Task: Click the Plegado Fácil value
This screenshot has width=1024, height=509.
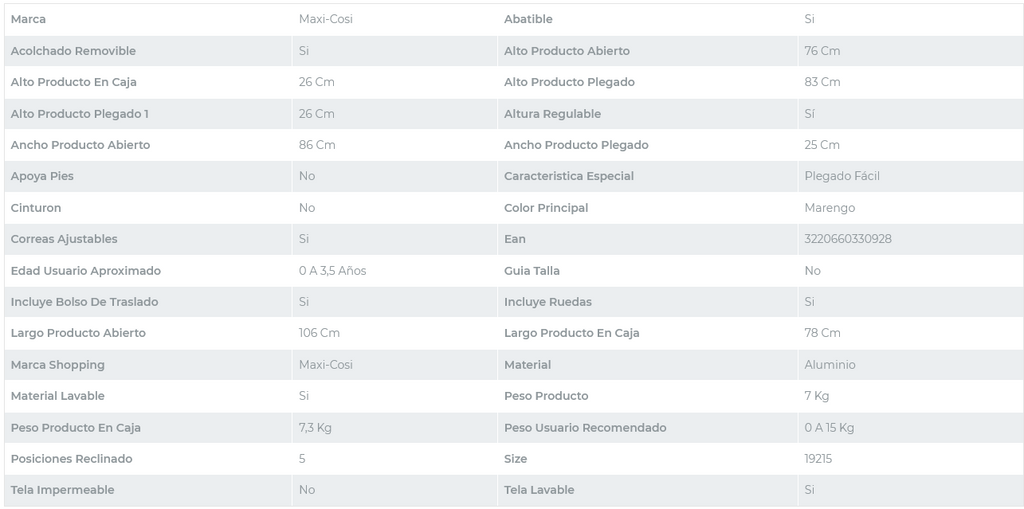Action: tap(841, 176)
